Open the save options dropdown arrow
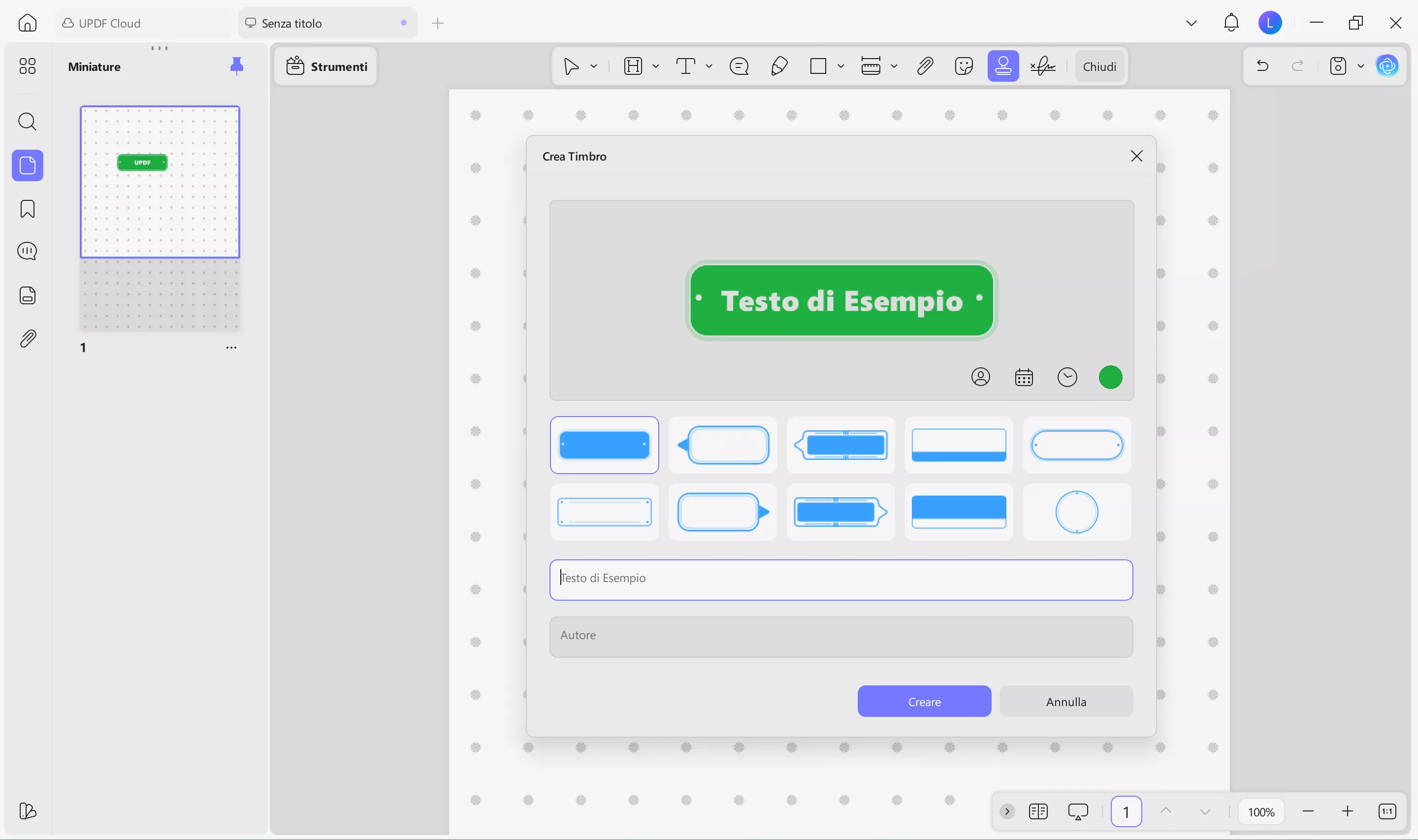The height and width of the screenshot is (840, 1418). pos(1361,65)
